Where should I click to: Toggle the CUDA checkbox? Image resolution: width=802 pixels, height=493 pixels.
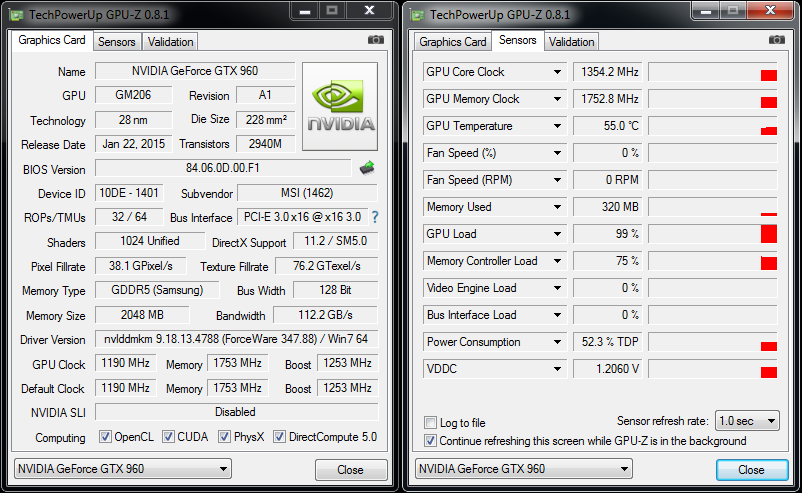pos(168,437)
